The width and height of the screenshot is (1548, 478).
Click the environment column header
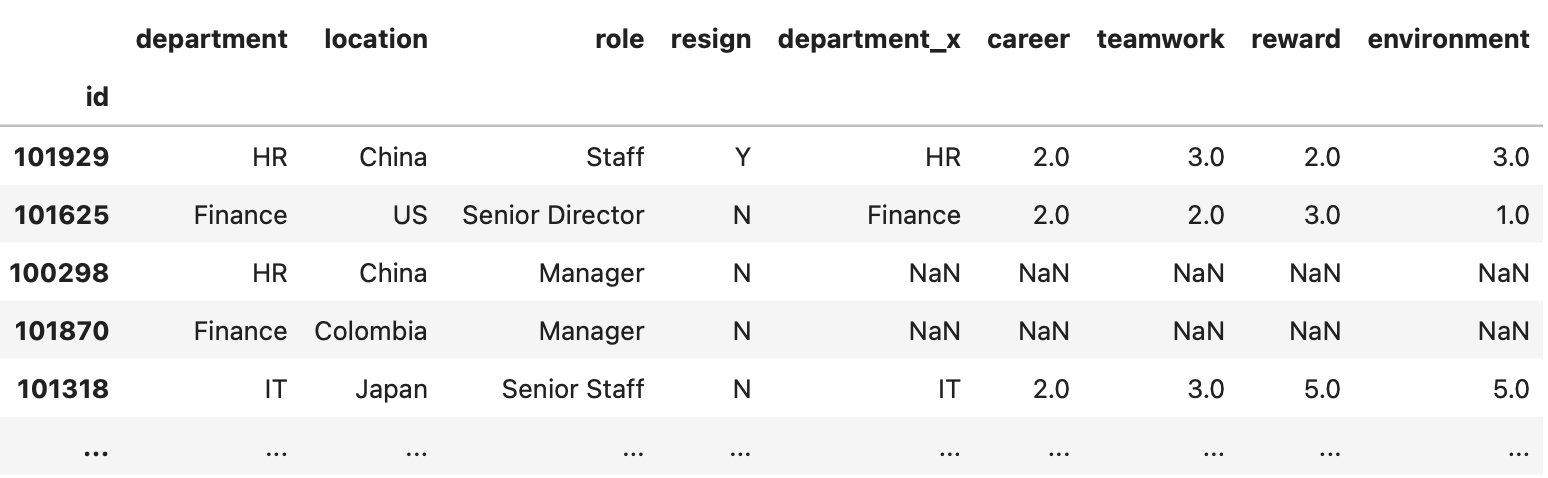1448,39
